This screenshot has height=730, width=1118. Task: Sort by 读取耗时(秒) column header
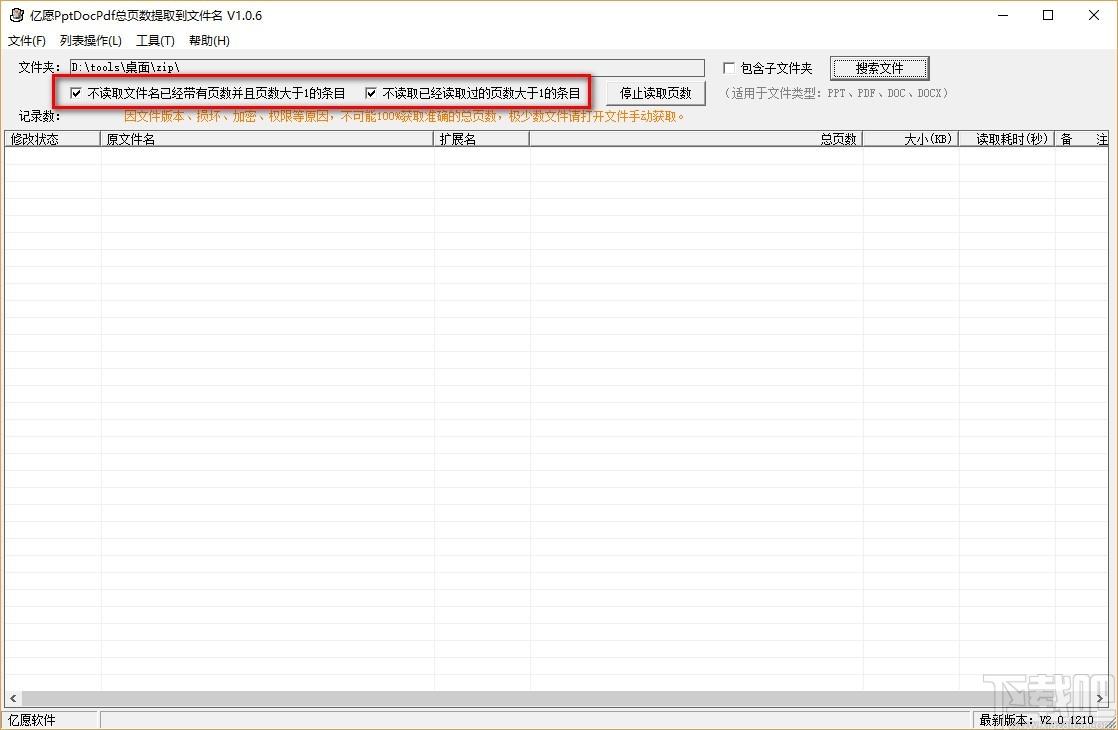point(1006,139)
